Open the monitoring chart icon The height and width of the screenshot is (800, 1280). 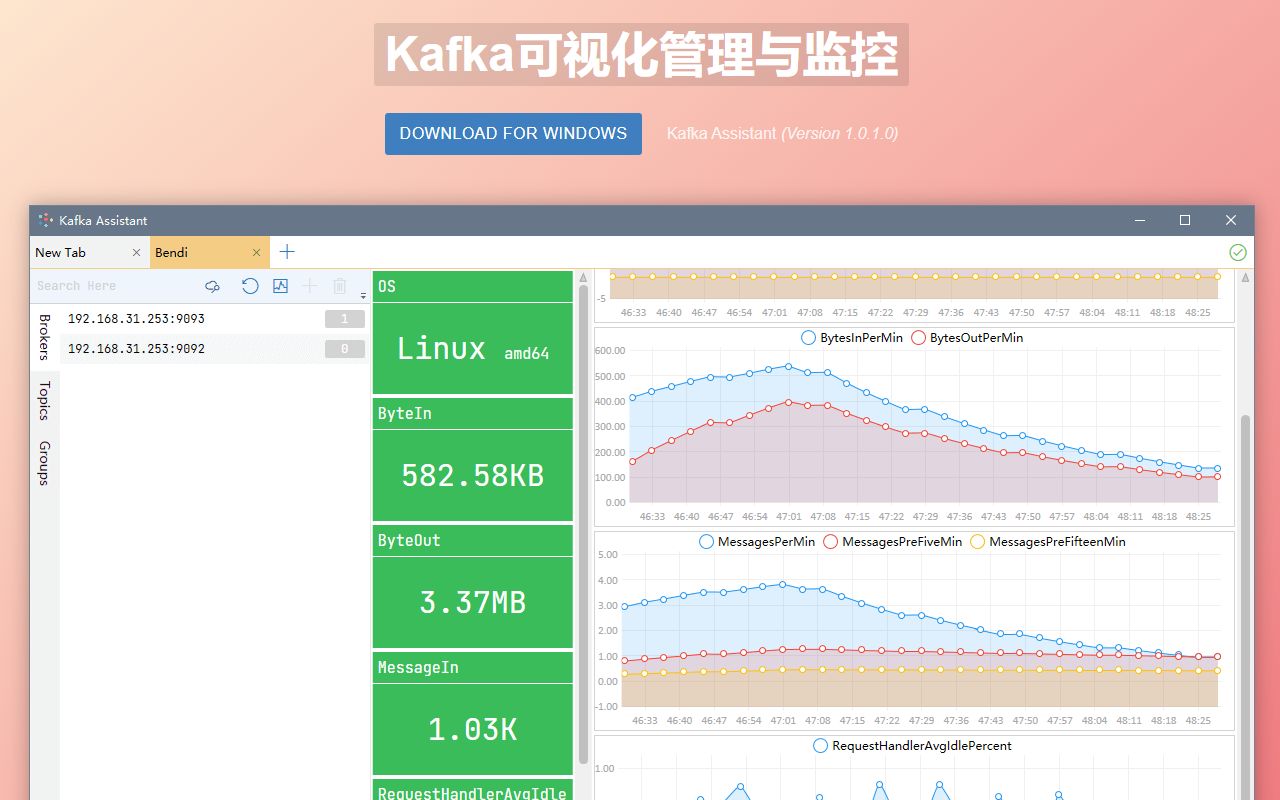coord(280,286)
